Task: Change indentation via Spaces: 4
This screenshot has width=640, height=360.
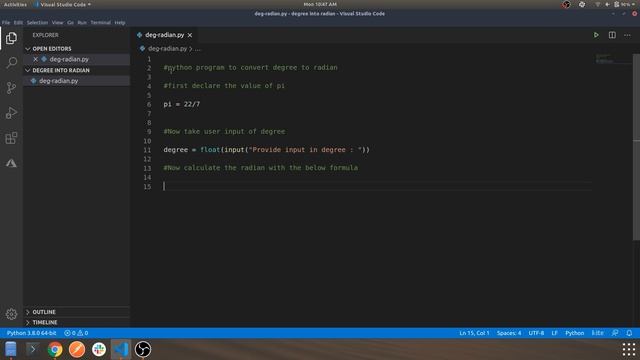Action: (509, 333)
